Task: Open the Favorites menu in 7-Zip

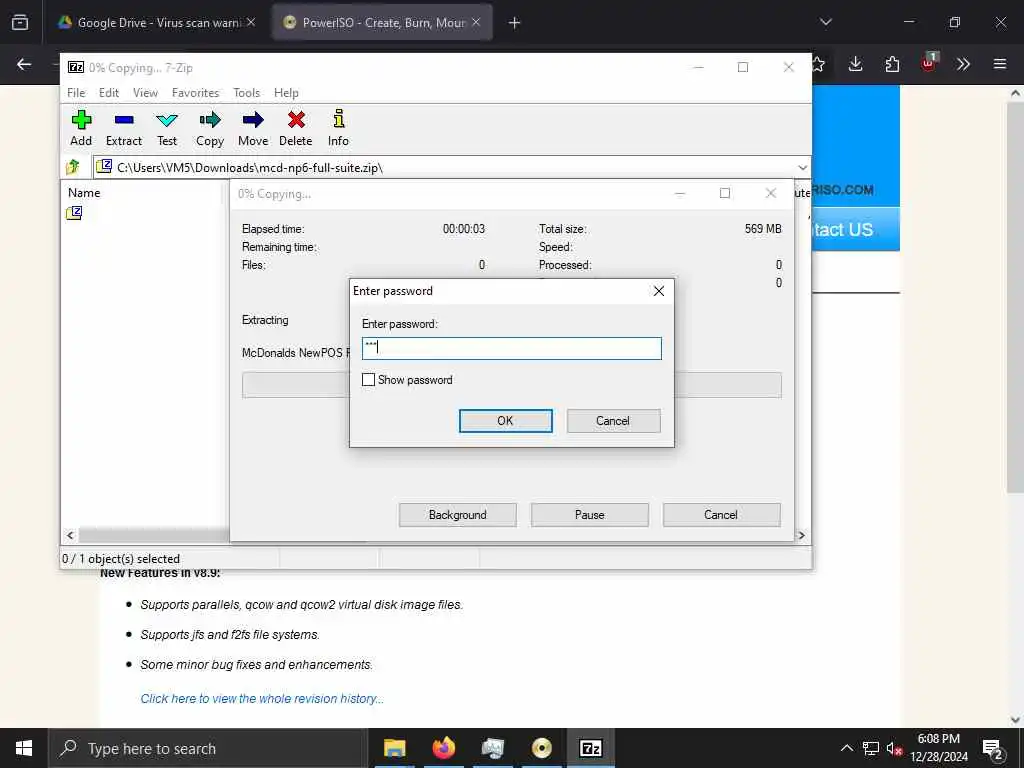Action: pyautogui.click(x=195, y=93)
